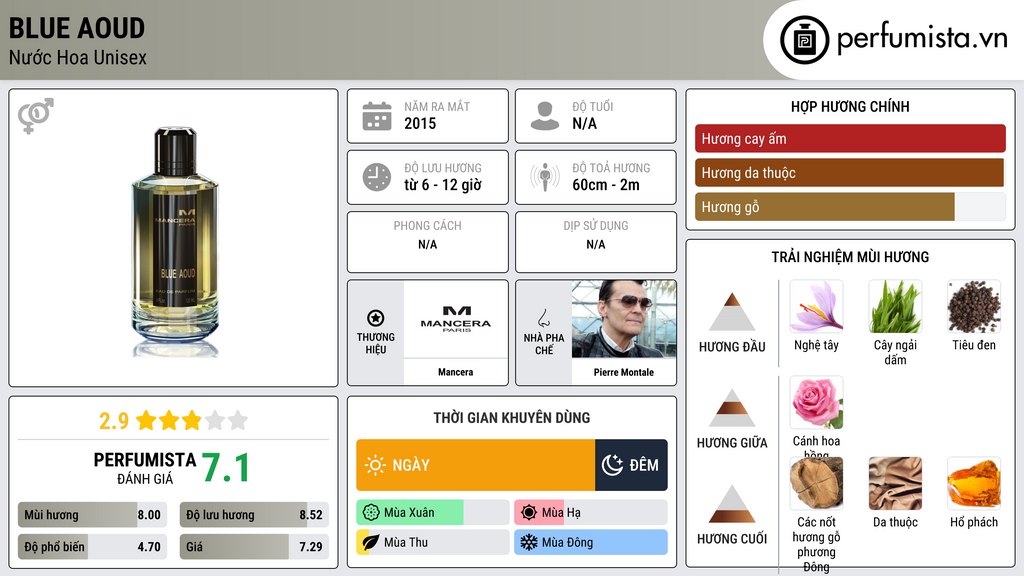Select the Đêm nighttime segment

point(631,465)
